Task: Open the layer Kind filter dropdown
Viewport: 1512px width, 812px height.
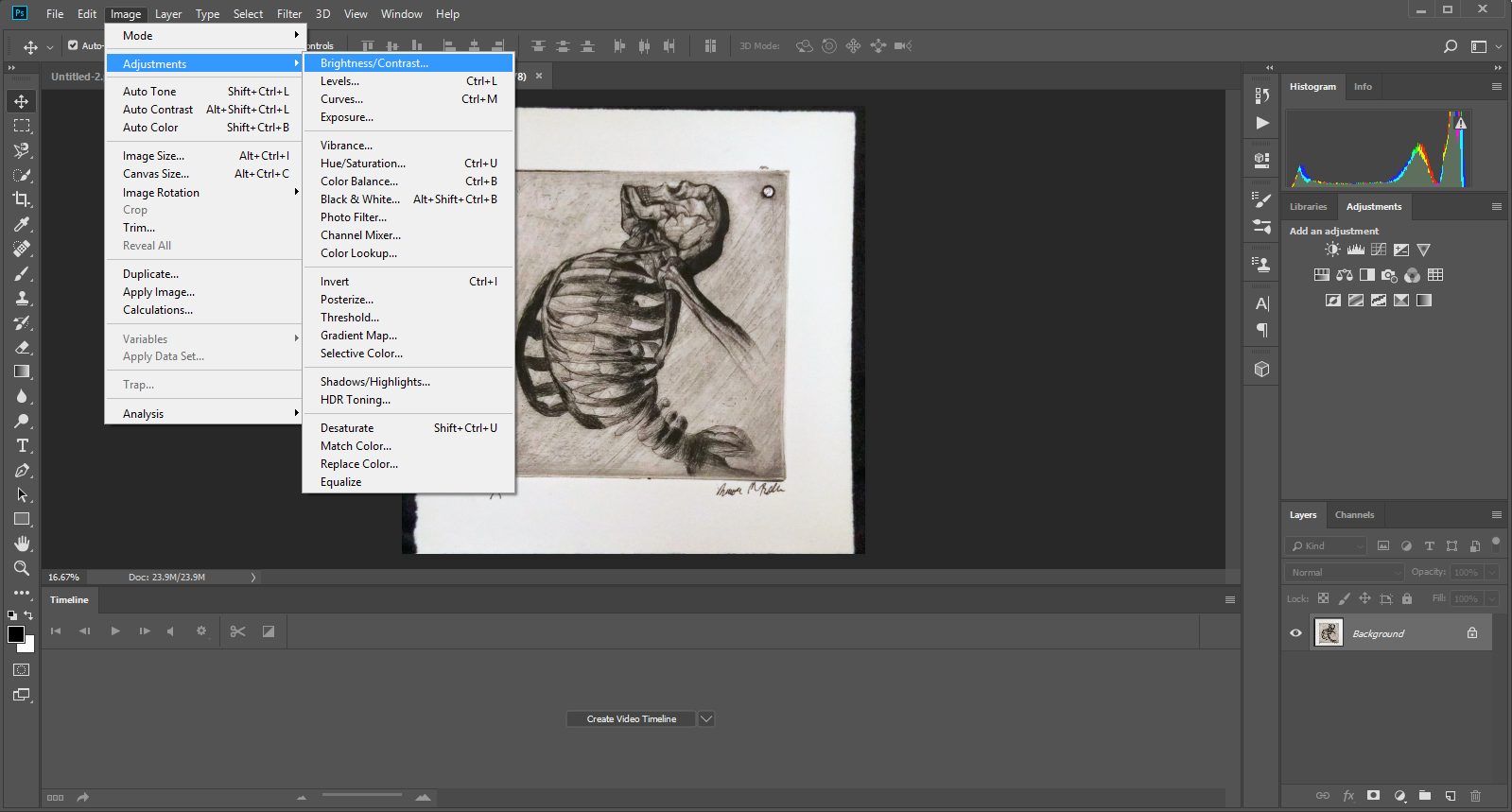Action: click(1326, 545)
